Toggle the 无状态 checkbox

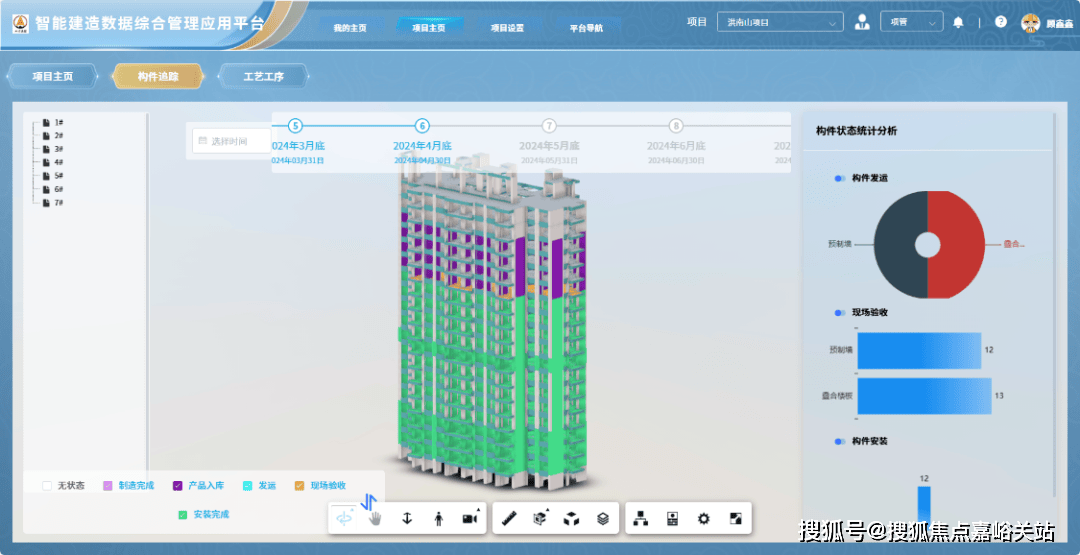tap(47, 486)
